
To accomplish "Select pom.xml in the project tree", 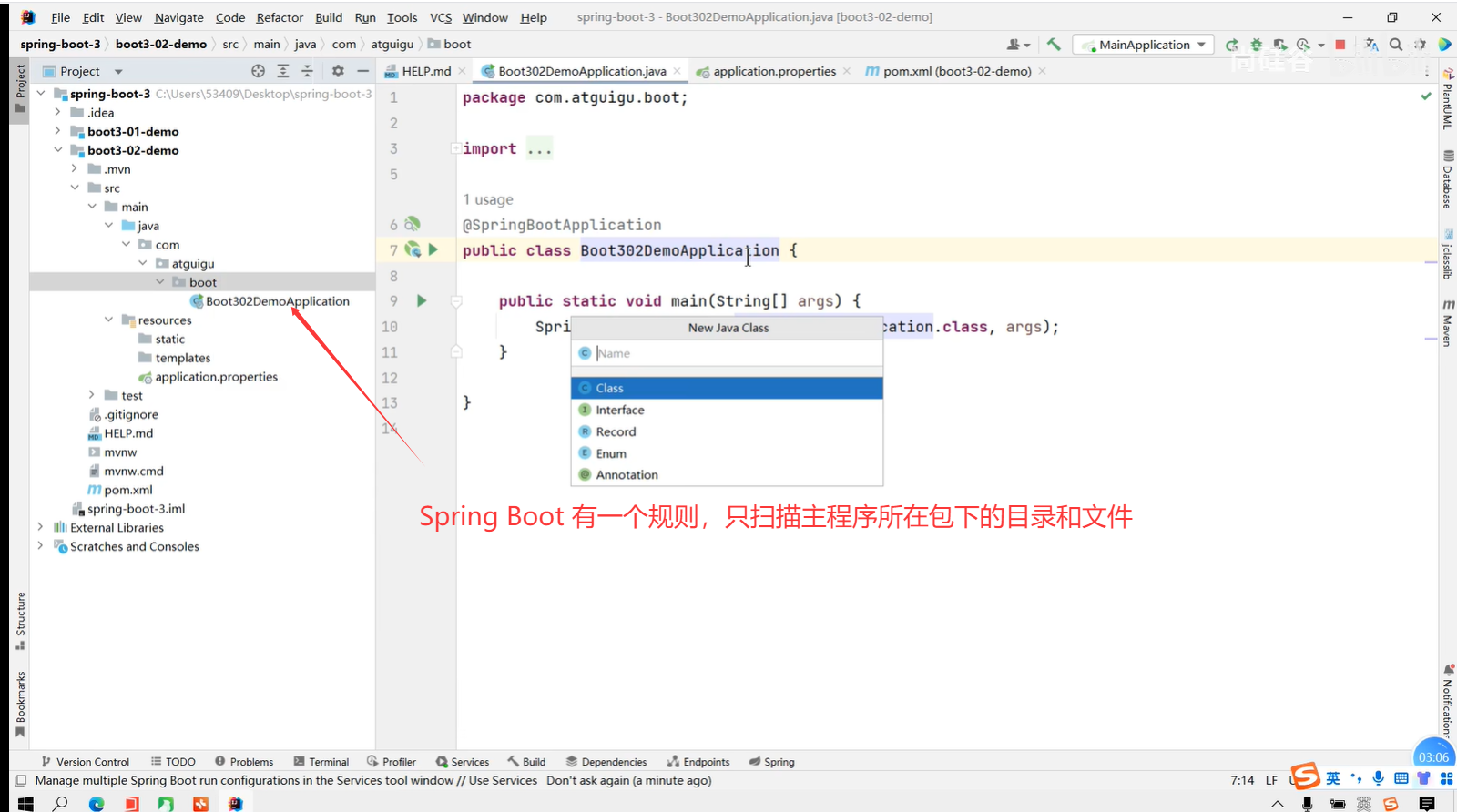I will click(x=127, y=490).
